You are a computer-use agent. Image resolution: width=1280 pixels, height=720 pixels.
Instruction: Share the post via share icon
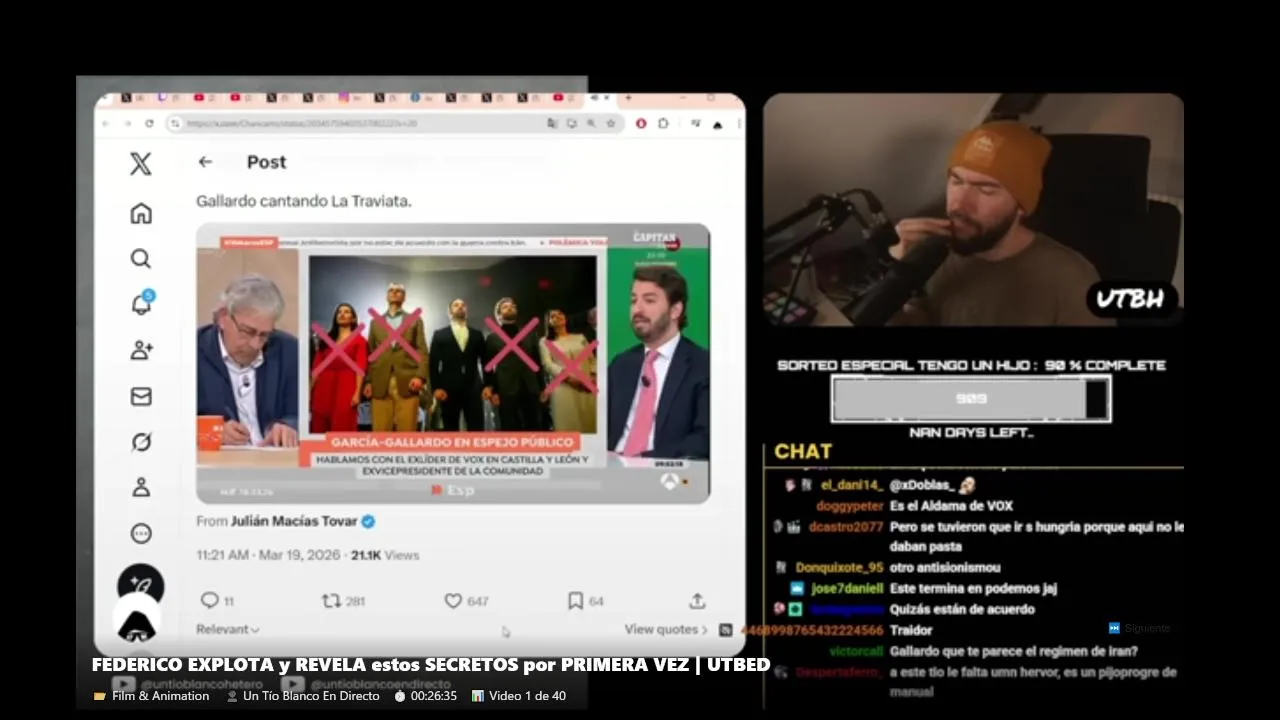coord(697,600)
